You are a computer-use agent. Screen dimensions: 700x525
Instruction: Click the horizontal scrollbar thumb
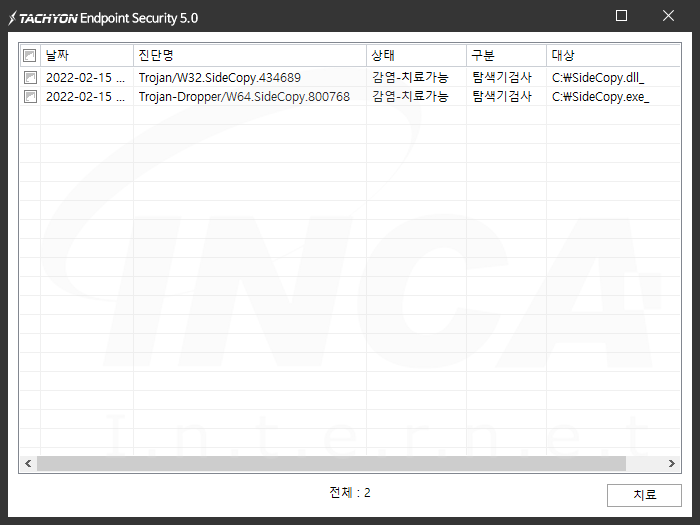point(331,463)
